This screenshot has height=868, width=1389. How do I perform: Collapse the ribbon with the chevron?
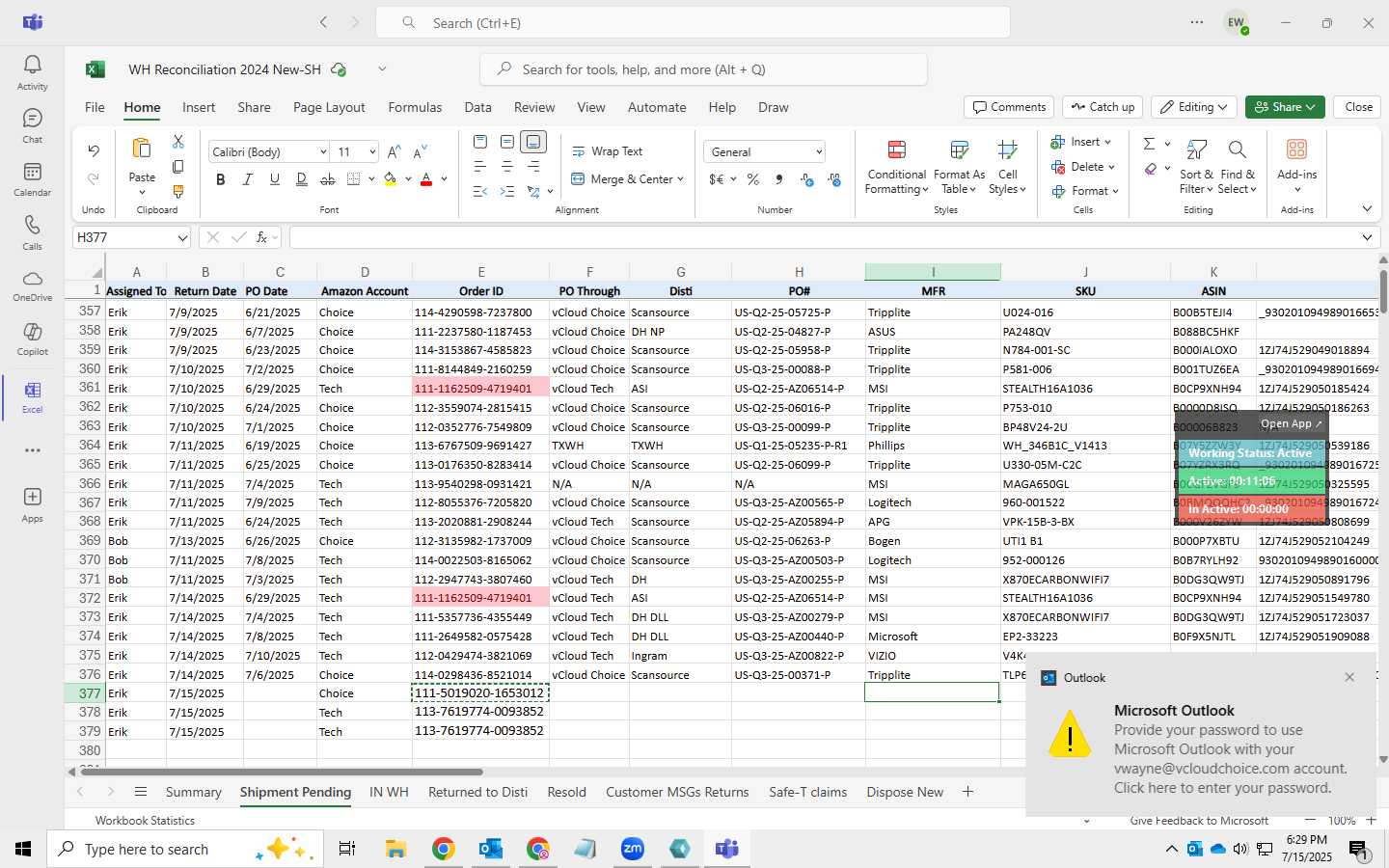(x=1367, y=209)
